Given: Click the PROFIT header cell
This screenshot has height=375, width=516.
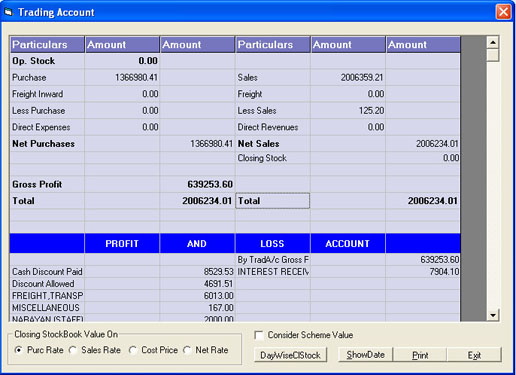Looking at the screenshot, I should (122, 243).
